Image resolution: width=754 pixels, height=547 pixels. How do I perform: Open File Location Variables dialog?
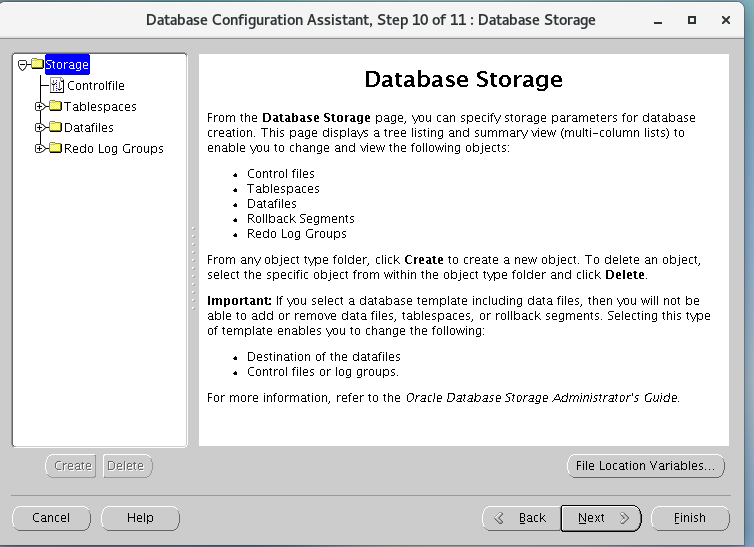point(645,466)
